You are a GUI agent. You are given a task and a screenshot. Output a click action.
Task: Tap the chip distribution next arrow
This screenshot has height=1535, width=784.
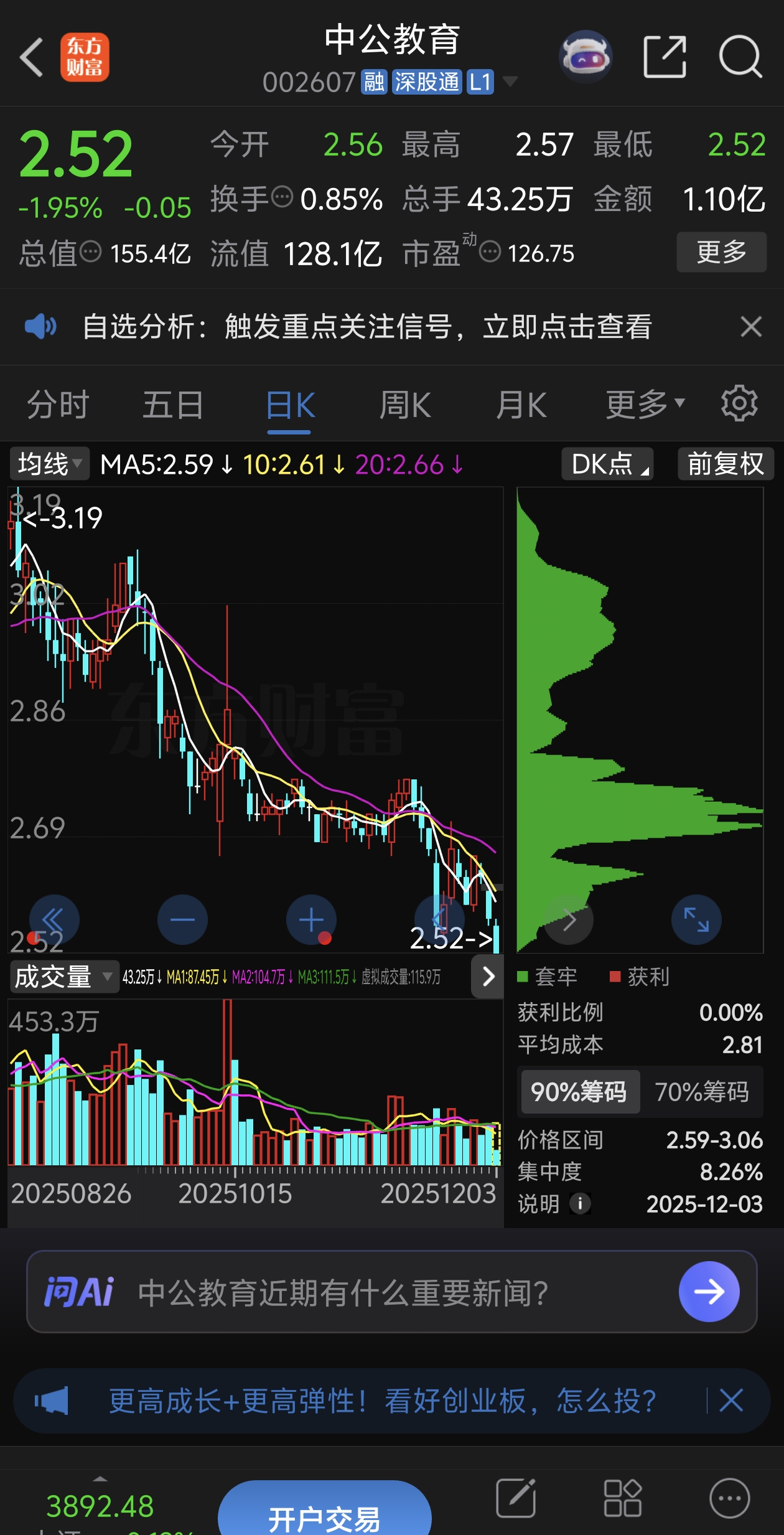(x=568, y=920)
